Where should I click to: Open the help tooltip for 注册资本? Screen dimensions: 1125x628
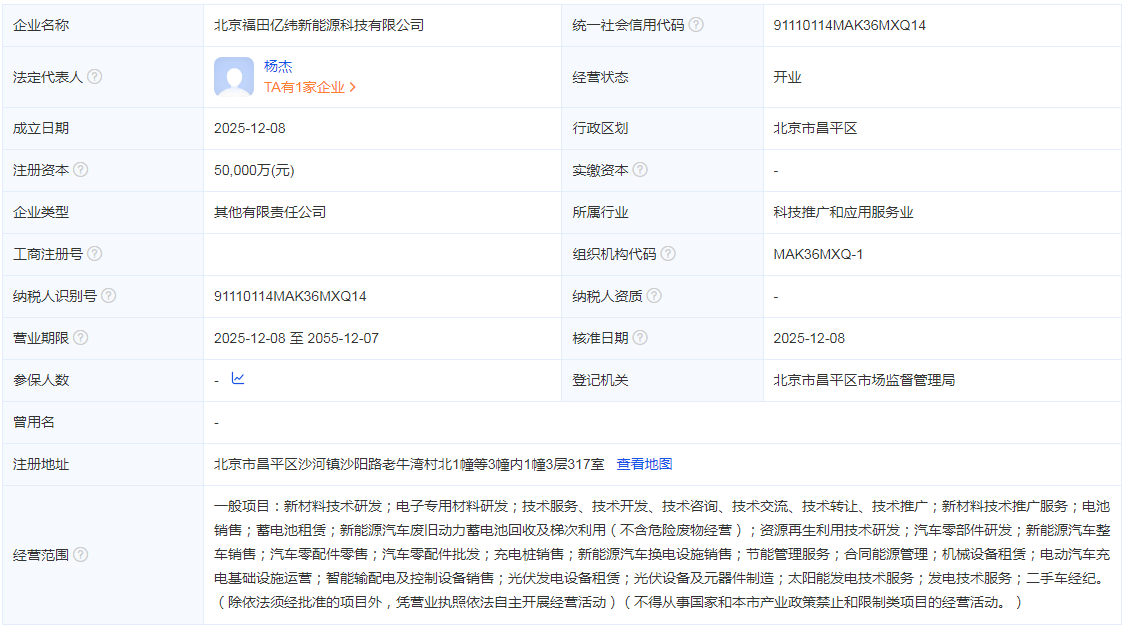tap(81, 170)
